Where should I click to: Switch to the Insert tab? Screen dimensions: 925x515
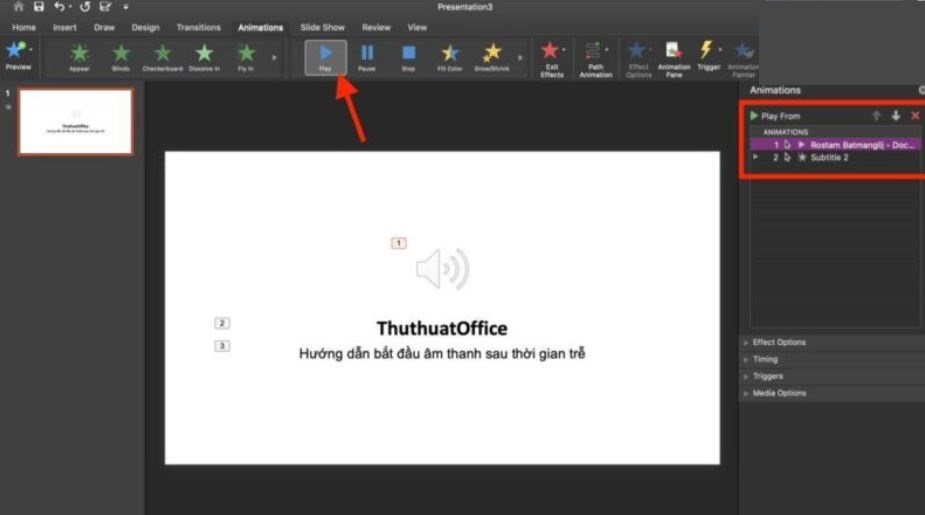coord(64,27)
